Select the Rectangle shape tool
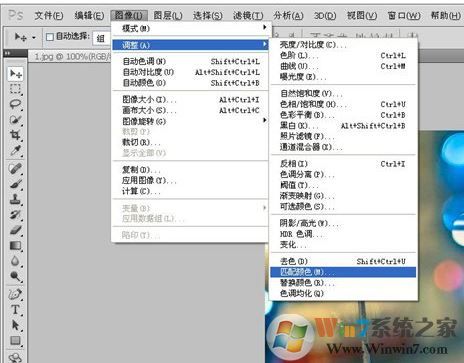Viewport: 464px width, 363px height. coord(15,340)
